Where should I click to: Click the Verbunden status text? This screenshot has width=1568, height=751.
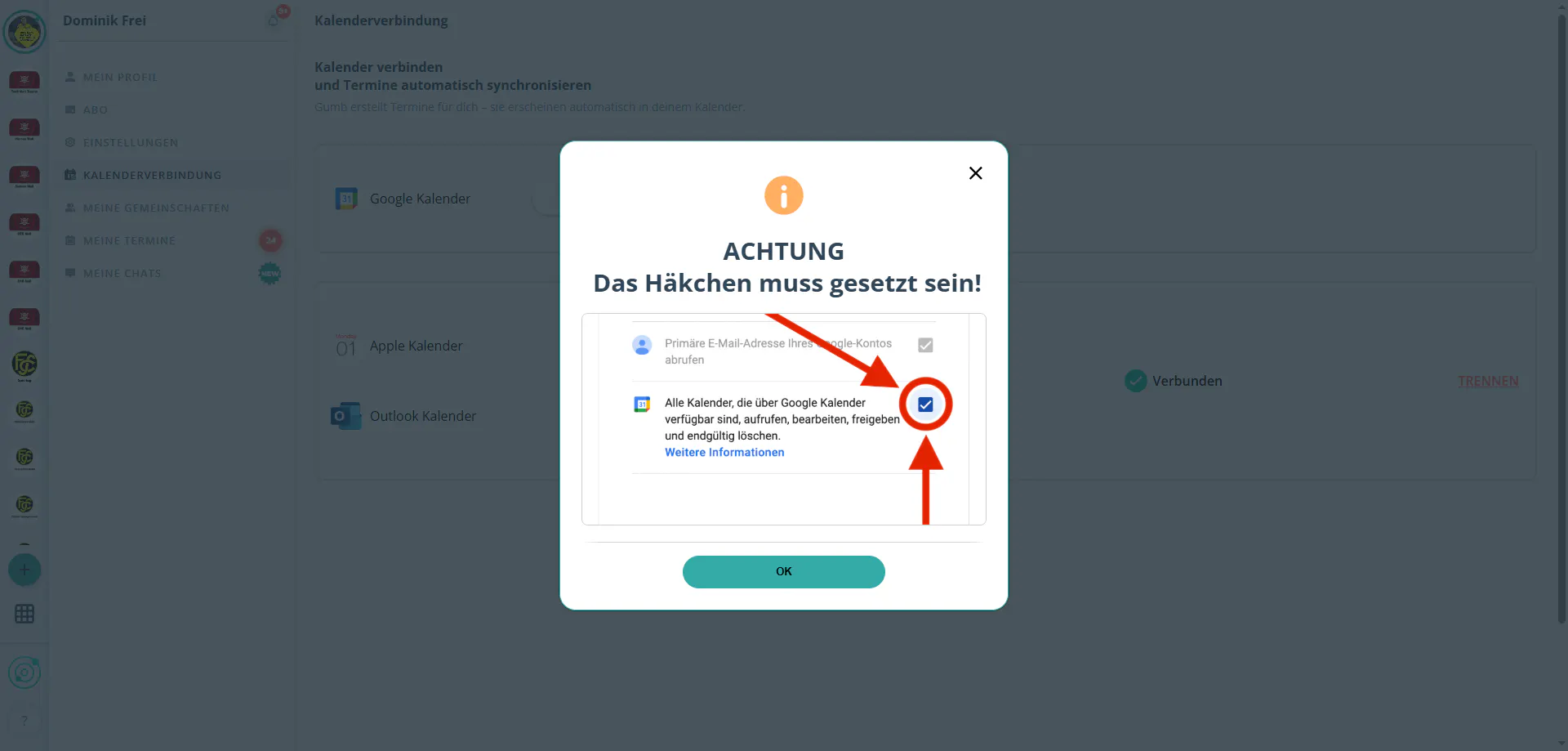coord(1187,381)
